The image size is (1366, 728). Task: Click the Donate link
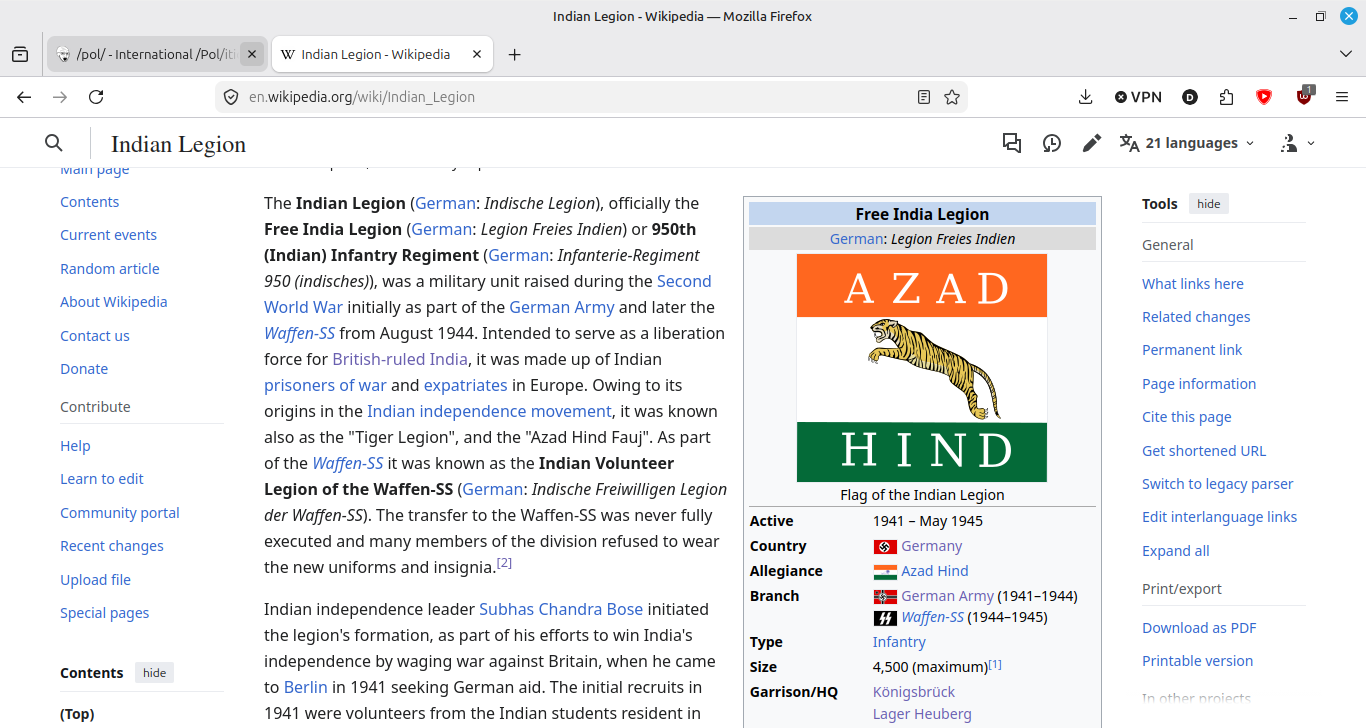coord(84,369)
